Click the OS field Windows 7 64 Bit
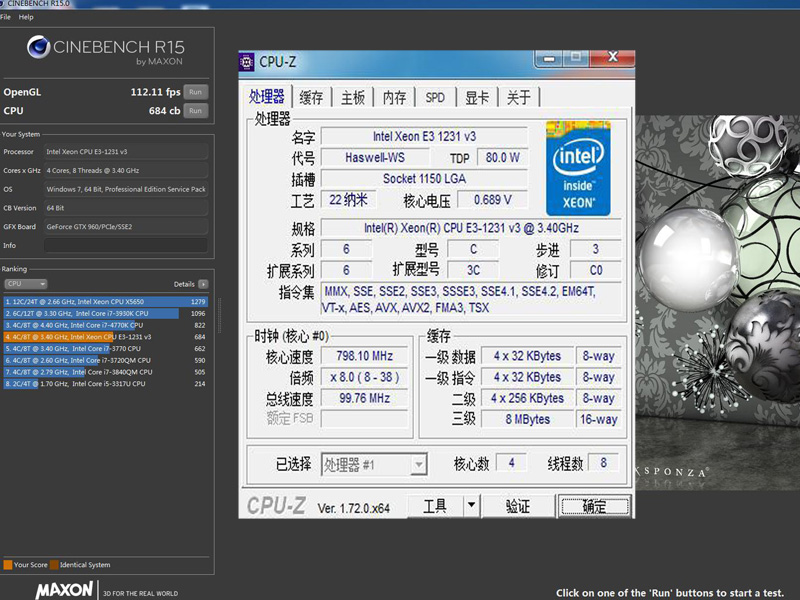 (126, 189)
